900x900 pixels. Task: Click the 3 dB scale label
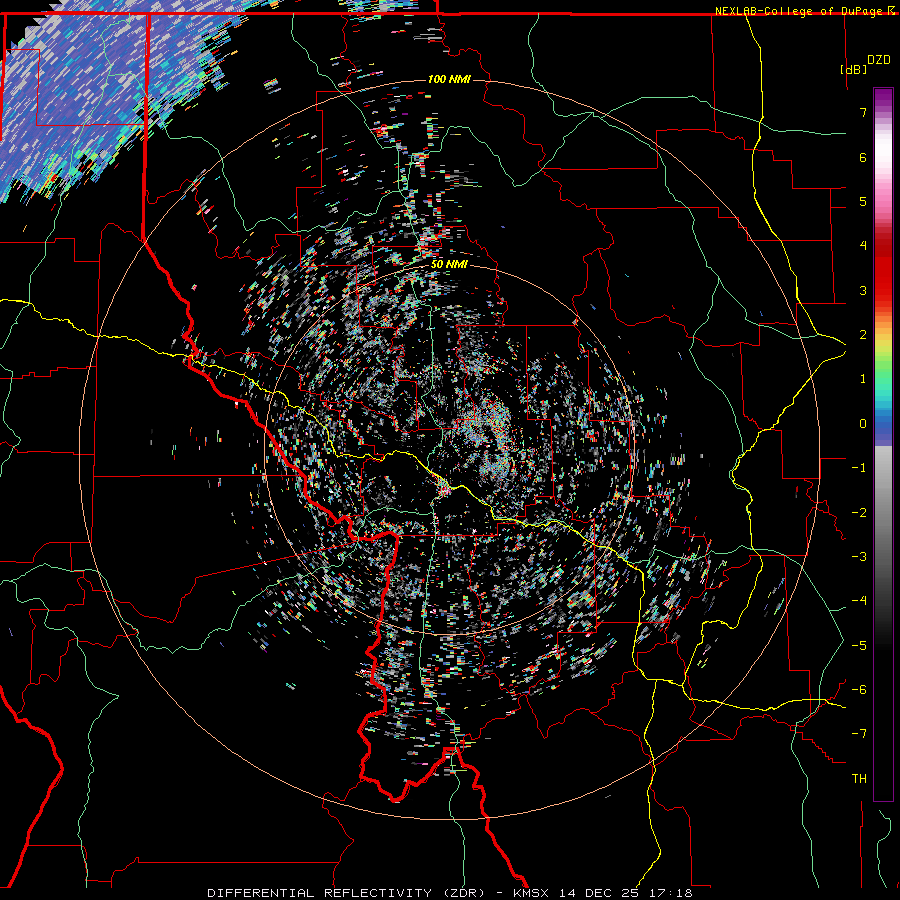(x=863, y=290)
